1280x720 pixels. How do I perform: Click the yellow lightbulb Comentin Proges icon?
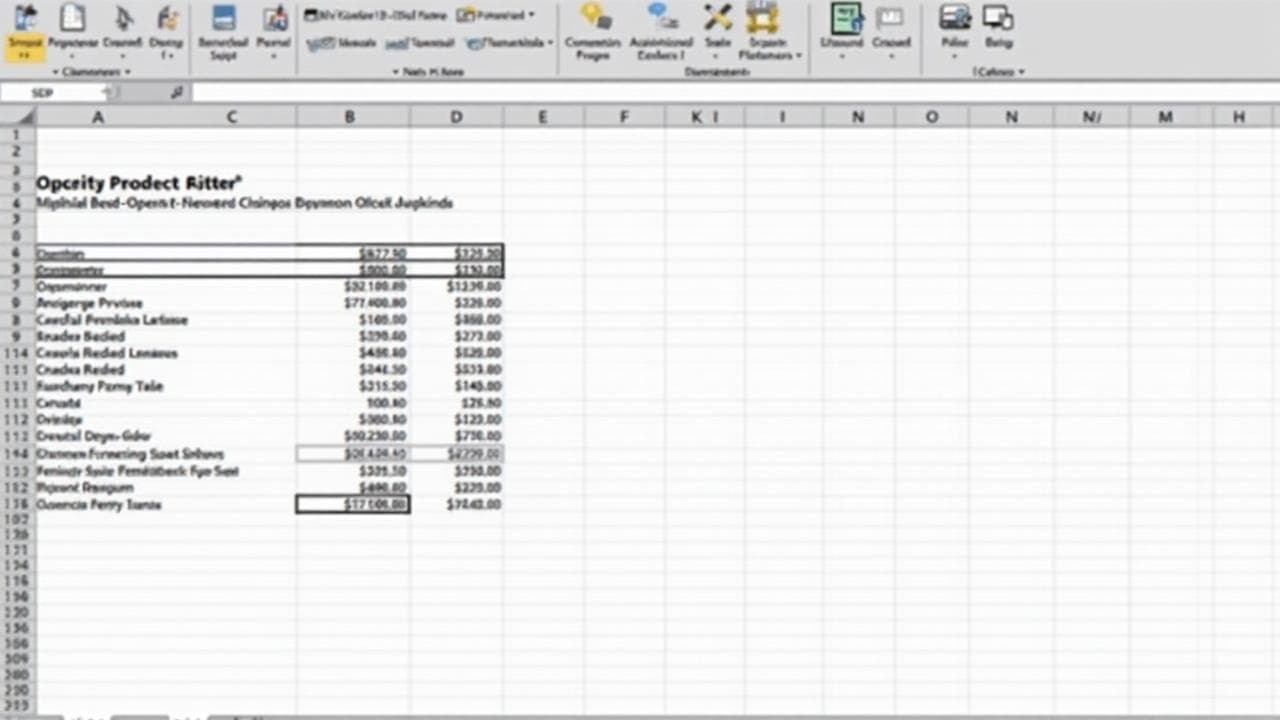595,16
